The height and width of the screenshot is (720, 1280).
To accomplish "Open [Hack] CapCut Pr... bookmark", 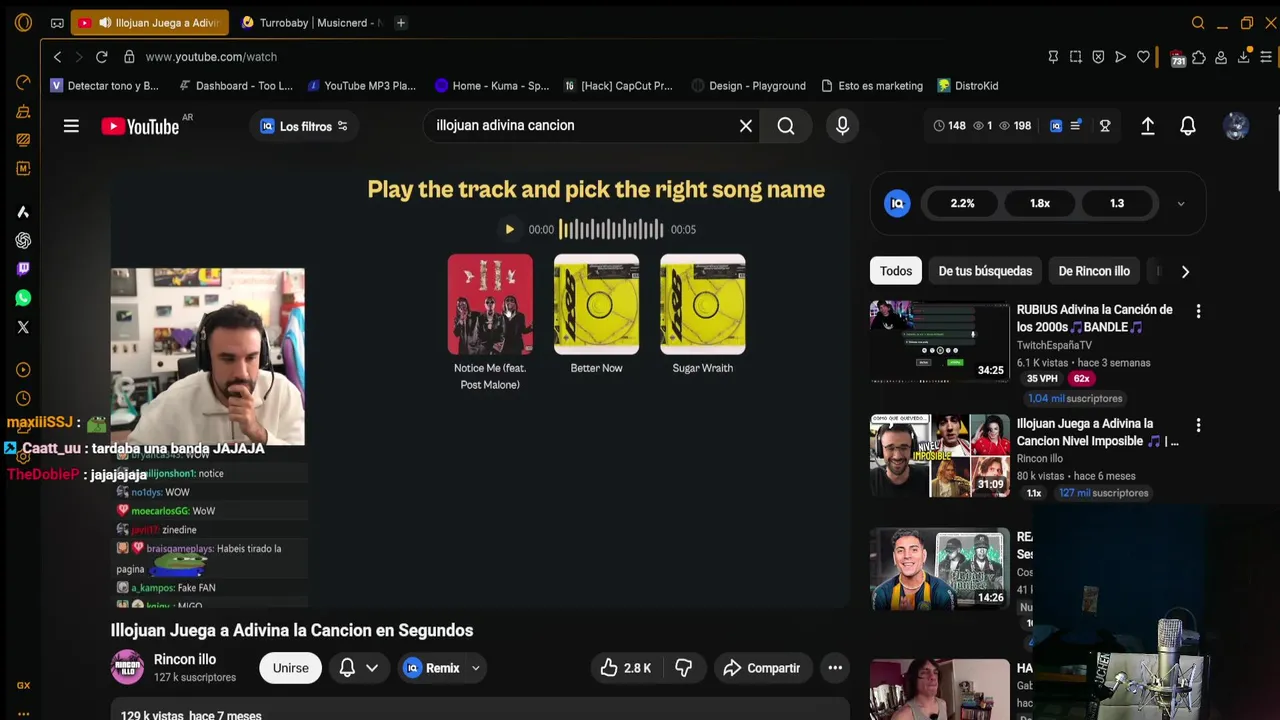I will [618, 86].
